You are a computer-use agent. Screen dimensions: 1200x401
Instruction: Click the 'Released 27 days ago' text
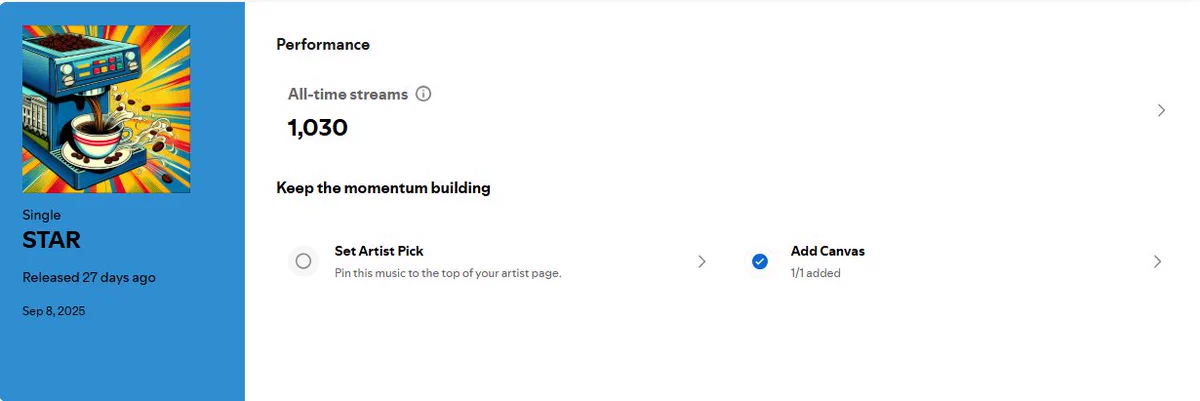pos(89,277)
